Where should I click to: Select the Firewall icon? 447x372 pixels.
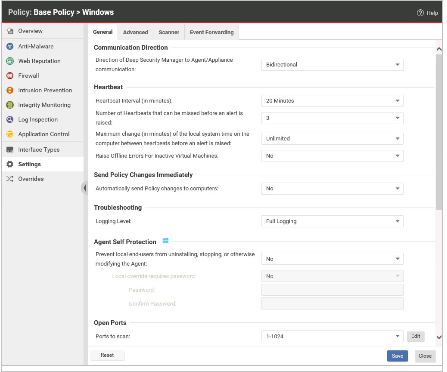tap(10, 76)
